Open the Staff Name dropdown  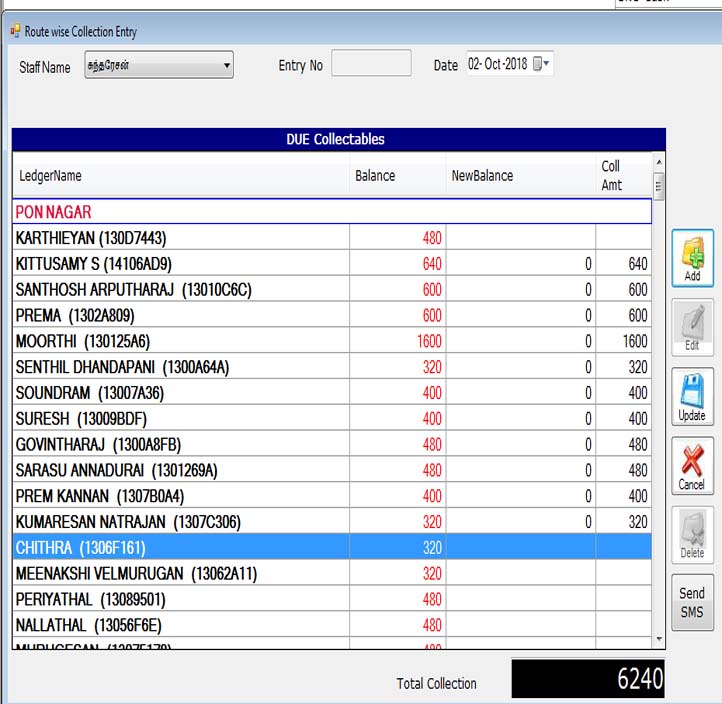159,65
